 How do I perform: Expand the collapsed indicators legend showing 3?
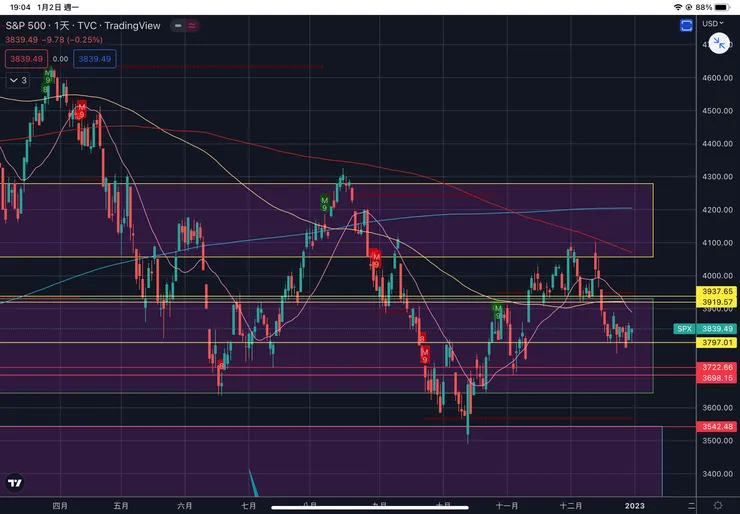[x=18, y=80]
